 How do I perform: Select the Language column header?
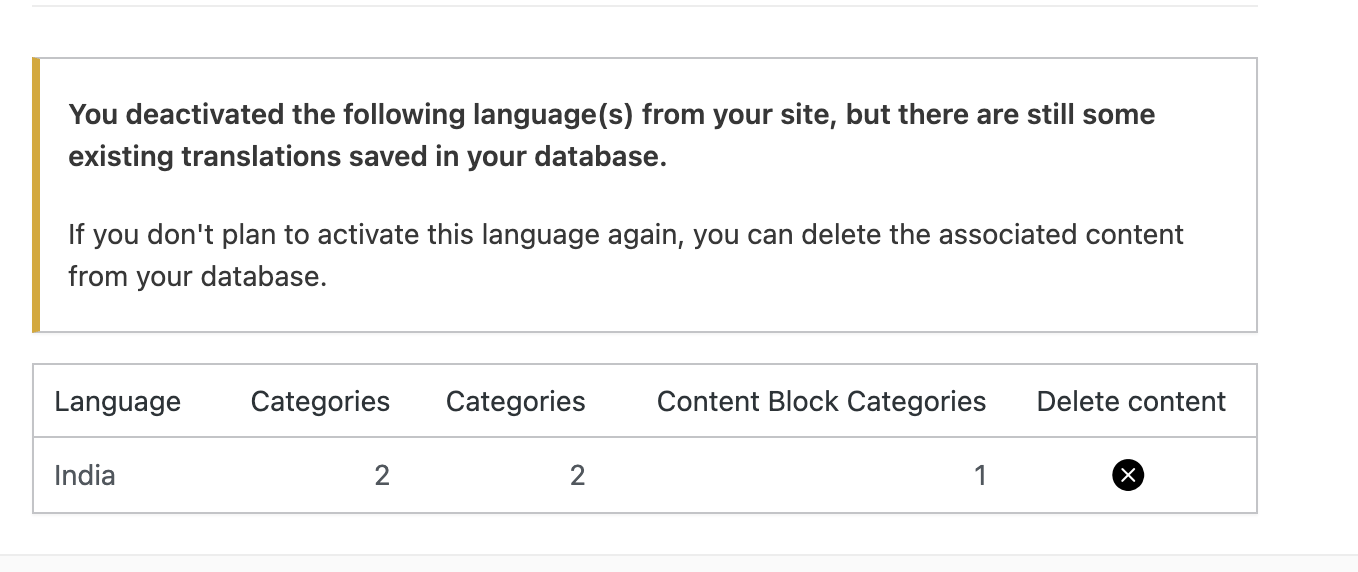tap(118, 401)
